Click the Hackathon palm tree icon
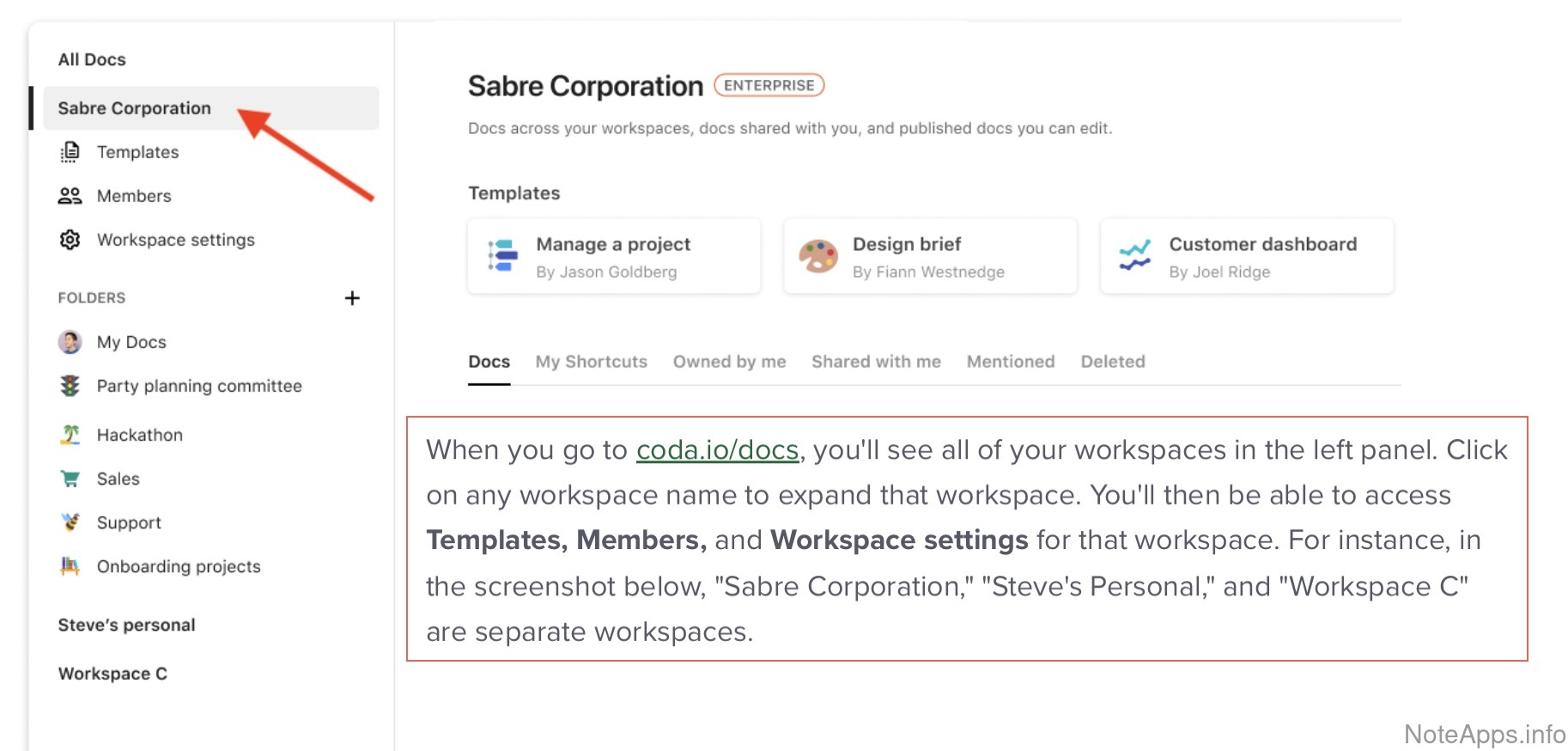This screenshot has width=1568, height=751. (x=70, y=435)
